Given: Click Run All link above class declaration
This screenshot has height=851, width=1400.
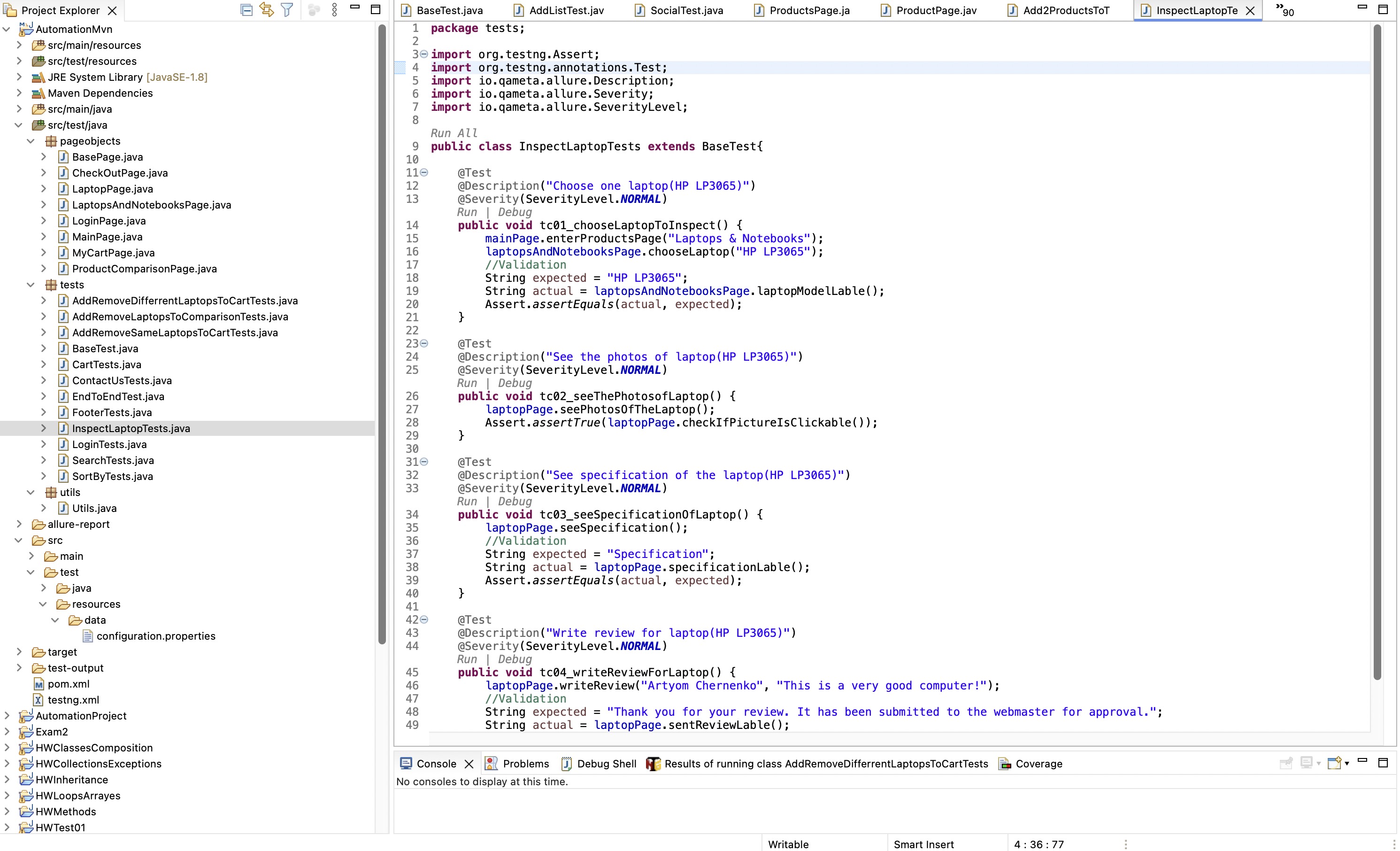Looking at the screenshot, I should (454, 133).
